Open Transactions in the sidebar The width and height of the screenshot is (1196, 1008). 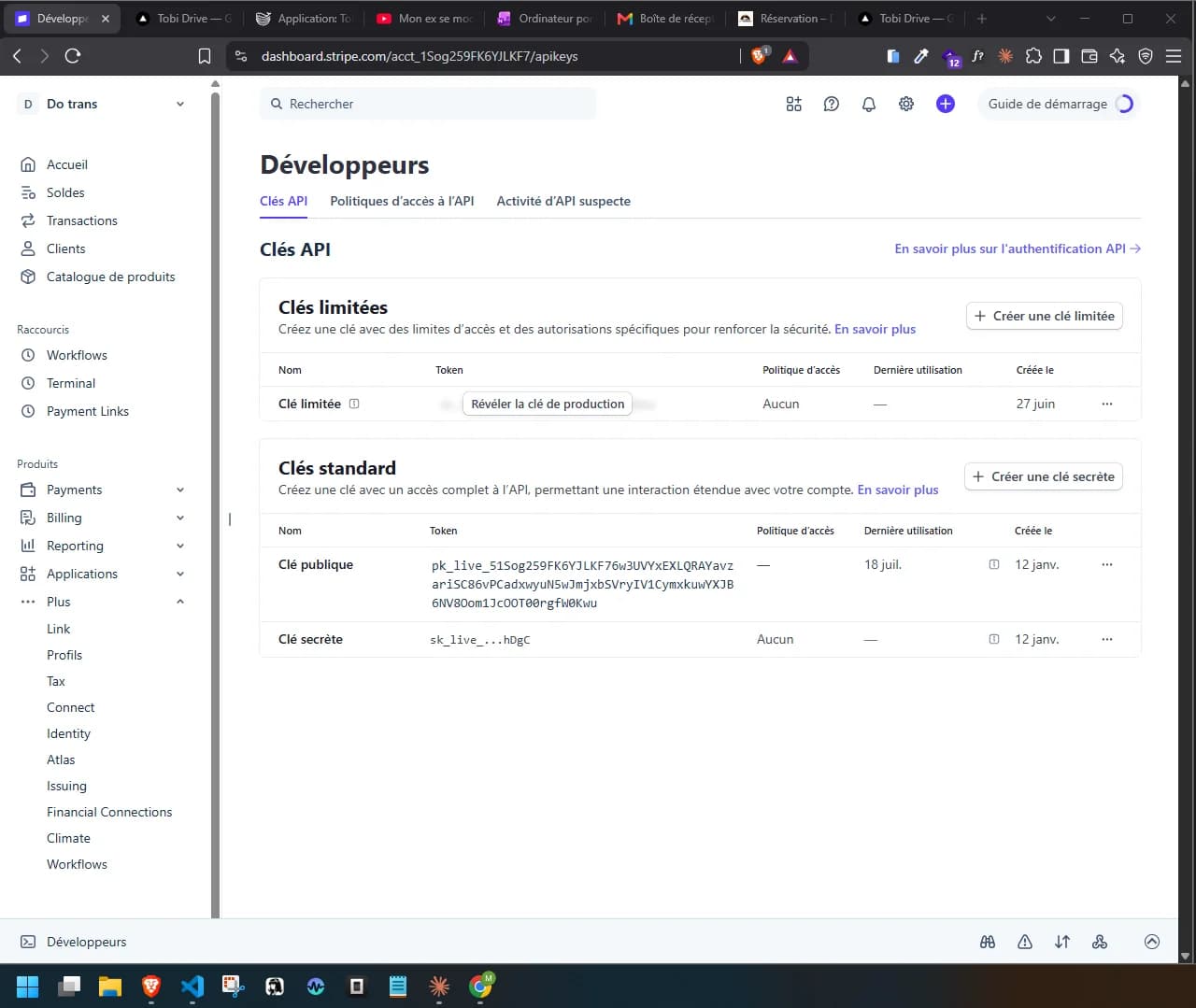(82, 220)
